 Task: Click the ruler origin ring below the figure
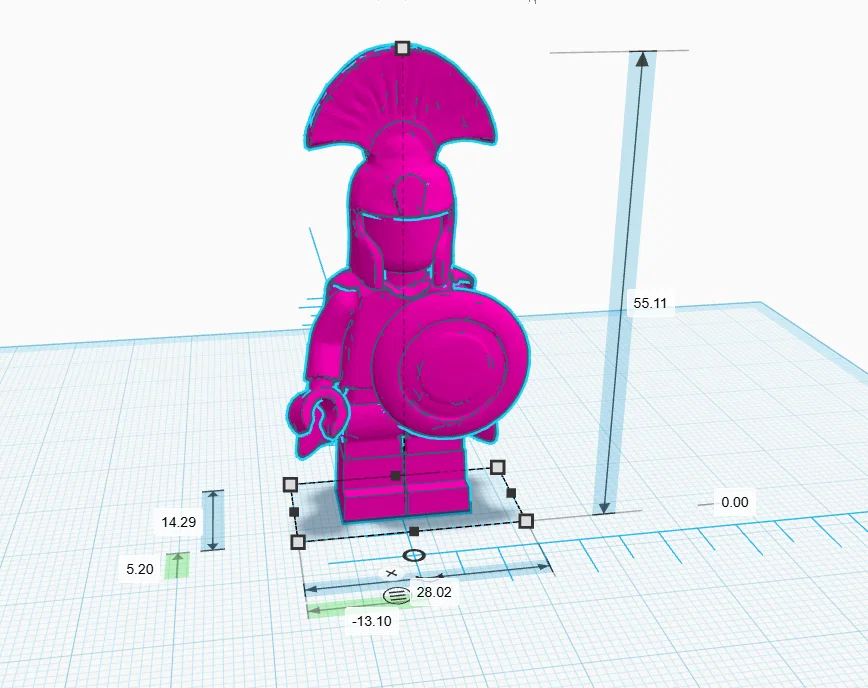pos(414,555)
